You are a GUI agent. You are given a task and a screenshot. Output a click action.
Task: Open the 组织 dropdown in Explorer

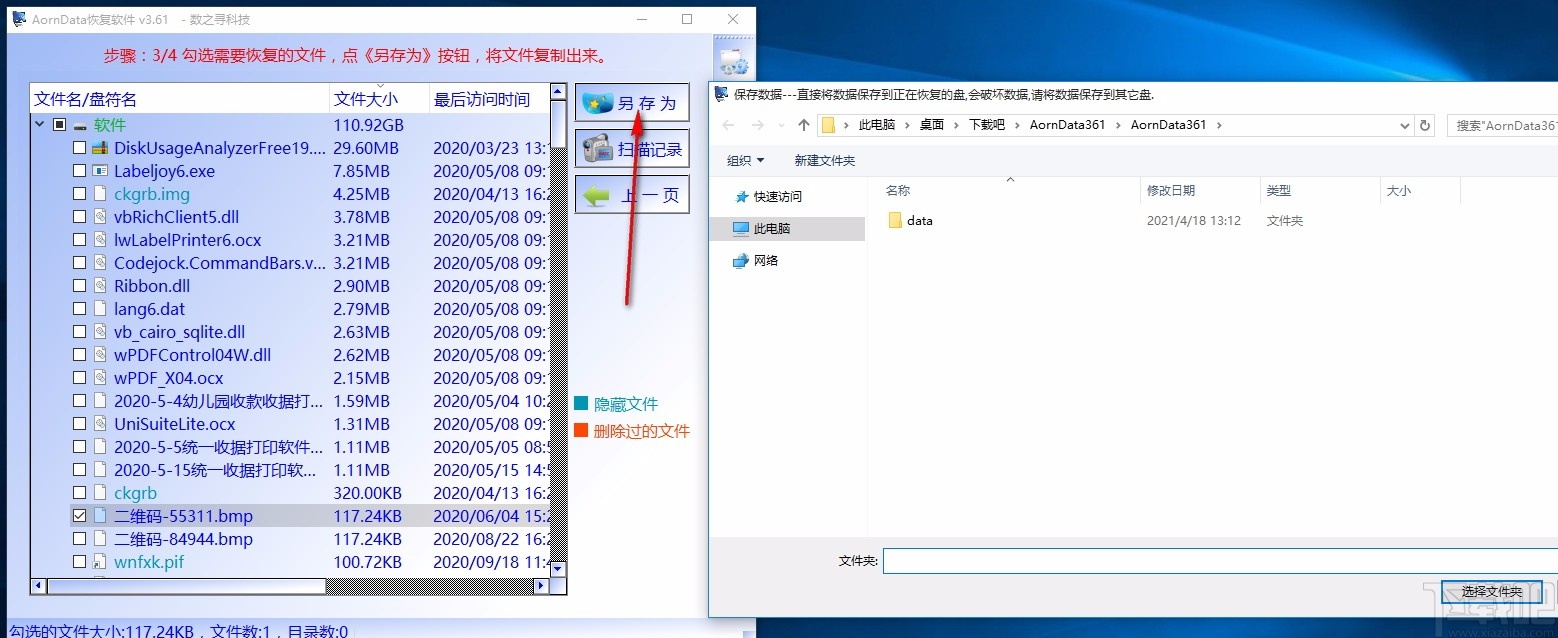pos(743,160)
